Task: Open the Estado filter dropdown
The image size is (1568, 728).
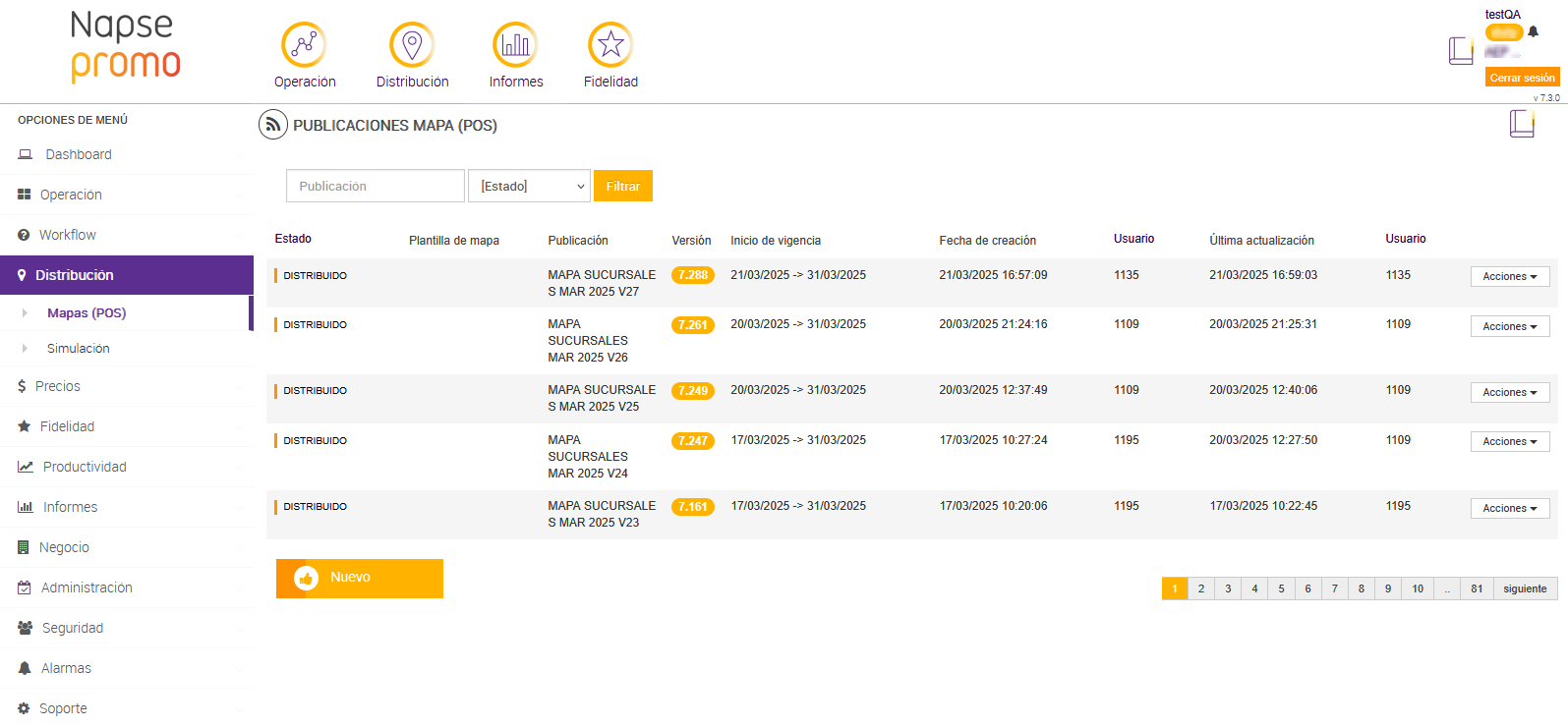Action: pyautogui.click(x=529, y=186)
